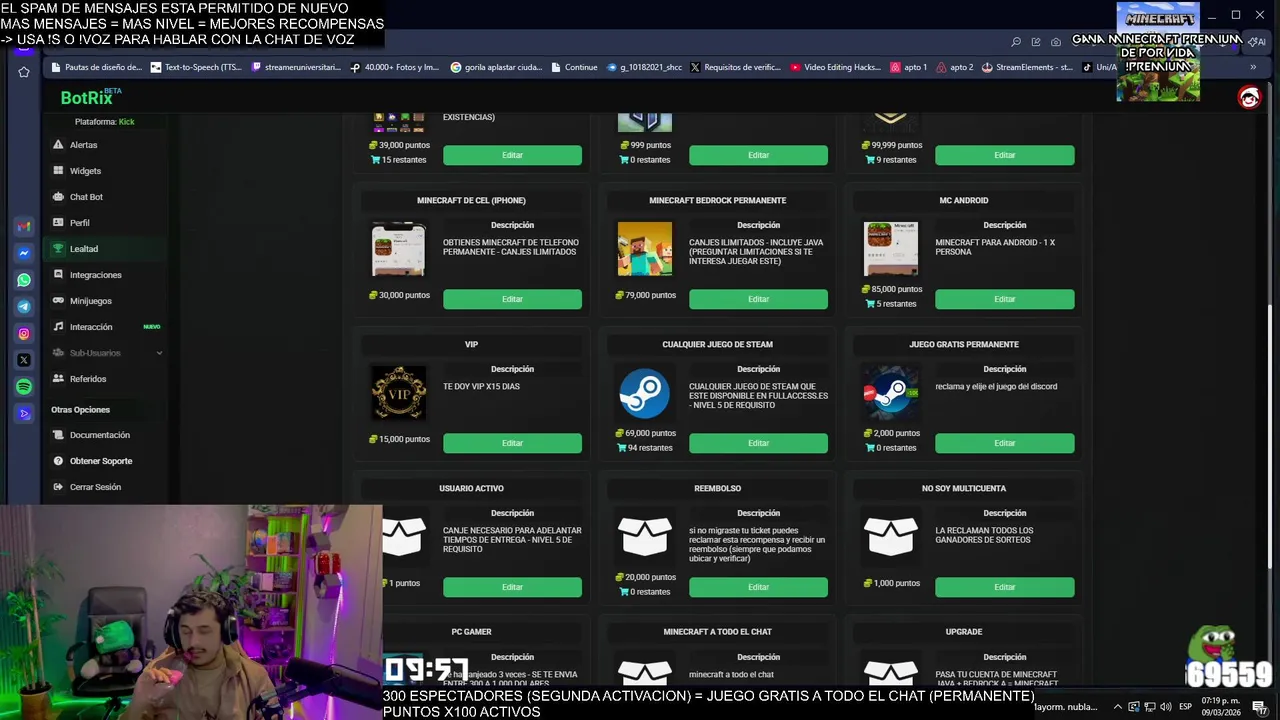
Task: Click the Reembolso box icon
Action: coord(644,537)
